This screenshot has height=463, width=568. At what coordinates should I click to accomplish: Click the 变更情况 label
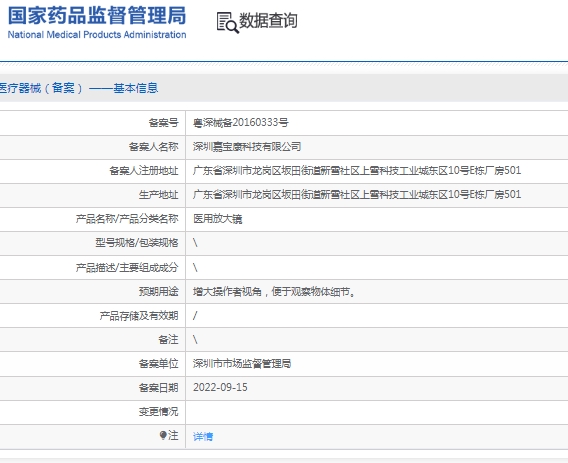click(x=159, y=412)
